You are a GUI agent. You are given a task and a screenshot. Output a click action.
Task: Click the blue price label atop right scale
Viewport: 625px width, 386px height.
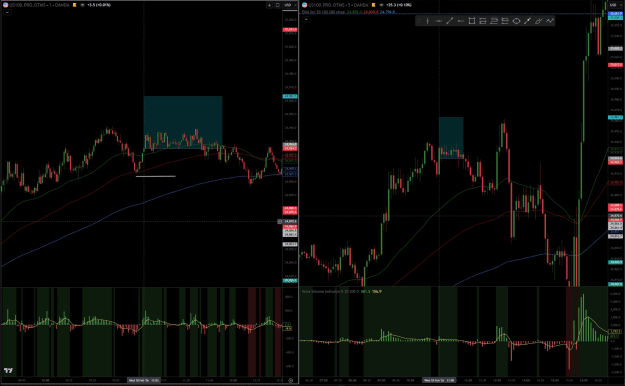pyautogui.click(x=615, y=14)
